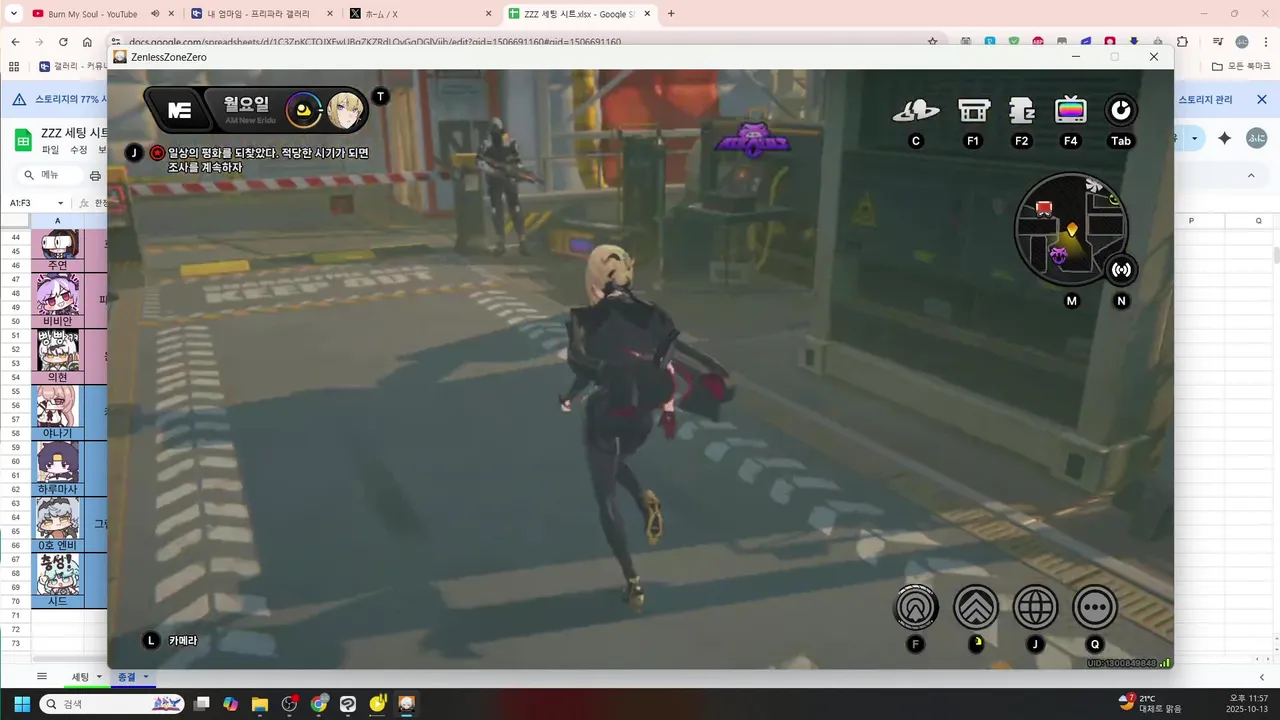Select the ZZZ 세팅 시트.xlsx Google Sheets tab
Screen dimensions: 1280x720
pos(580,14)
